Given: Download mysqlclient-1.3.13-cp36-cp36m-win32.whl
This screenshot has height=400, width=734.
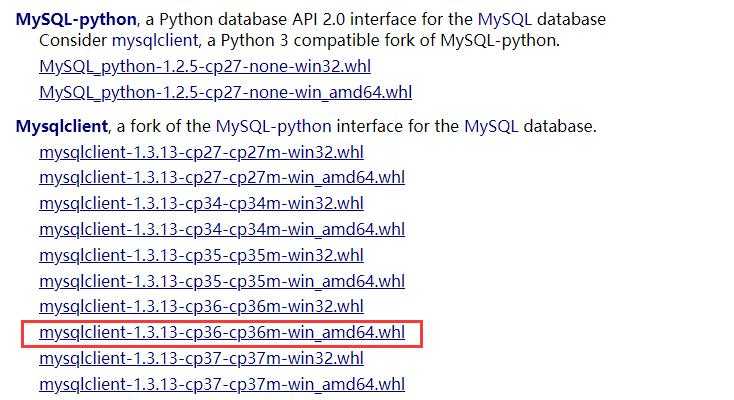Looking at the screenshot, I should (201, 306).
